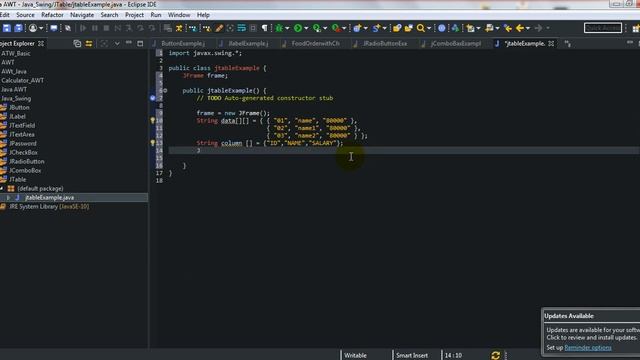Viewport: 640px width, 360px height.
Task: Select Calculator_AWT project
Action: (x=22, y=80)
